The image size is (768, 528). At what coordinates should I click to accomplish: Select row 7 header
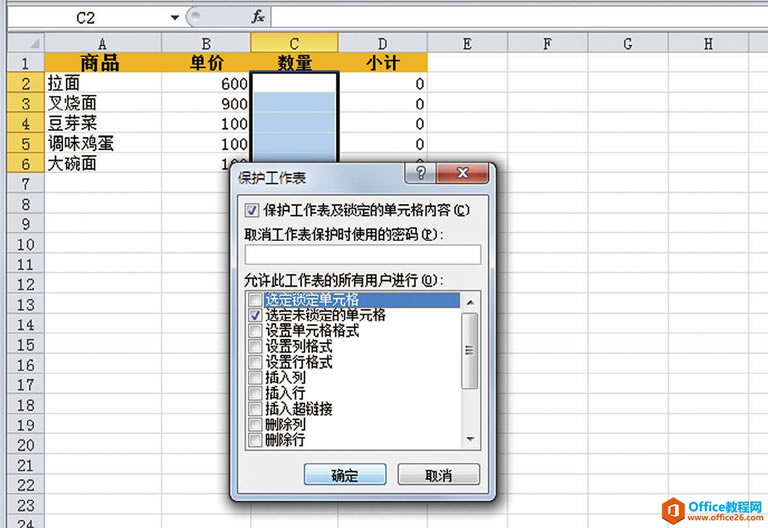coord(26,184)
